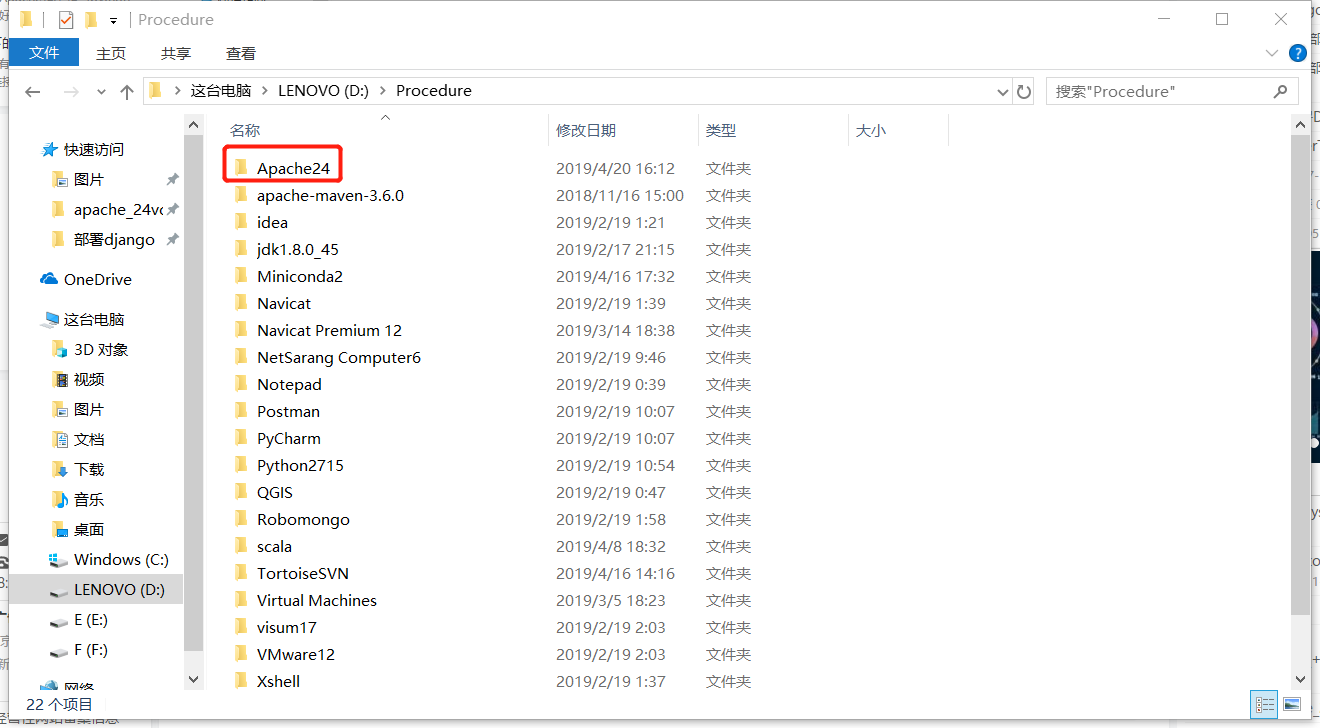Switch to the 查看 ribbon tab
1320x728 pixels.
point(240,53)
